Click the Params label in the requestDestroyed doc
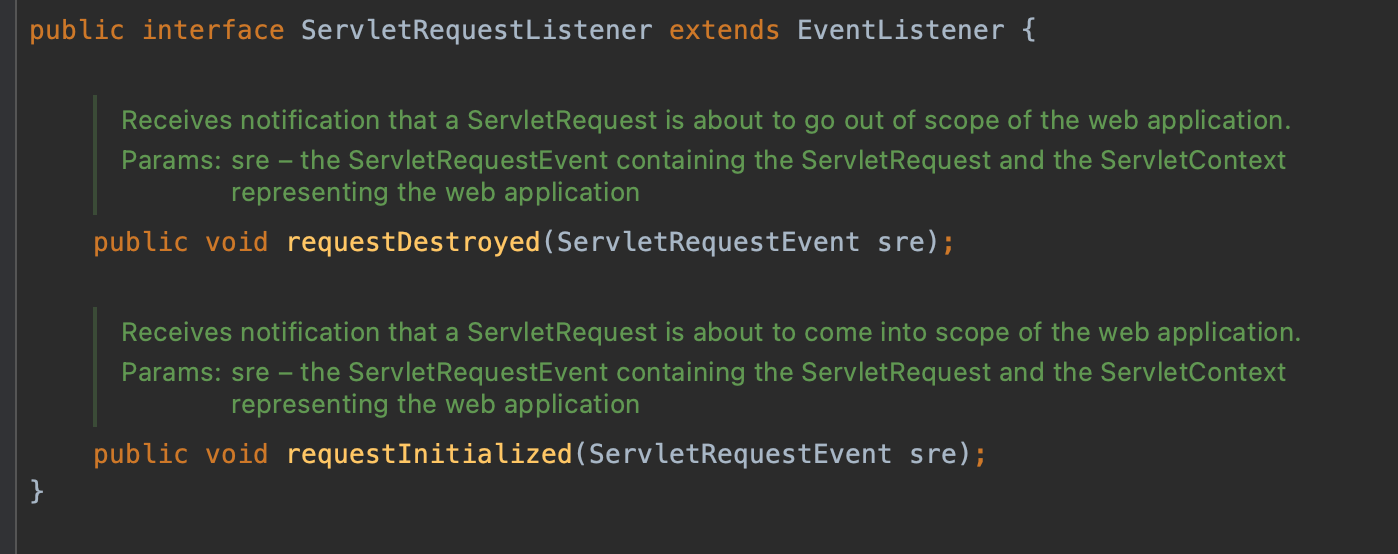The height and width of the screenshot is (554, 1398). pos(169,160)
